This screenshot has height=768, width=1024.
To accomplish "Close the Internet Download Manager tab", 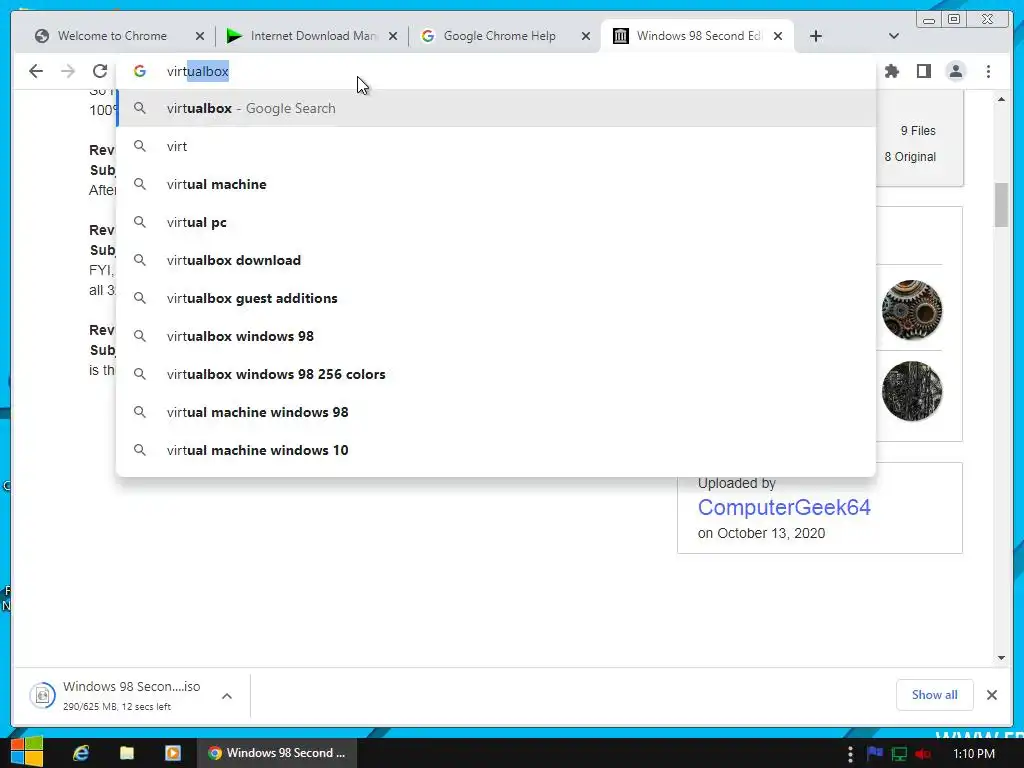I will pos(392,36).
